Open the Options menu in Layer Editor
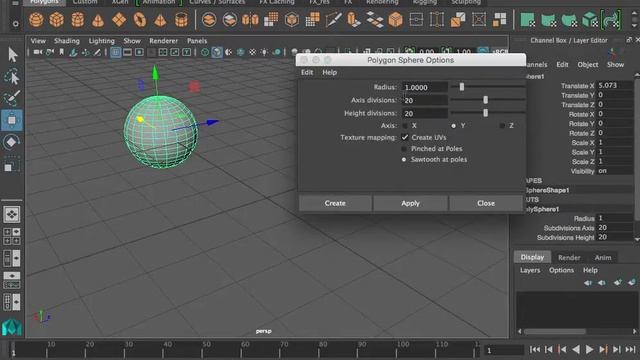The height and width of the screenshot is (360, 640). (x=561, y=270)
